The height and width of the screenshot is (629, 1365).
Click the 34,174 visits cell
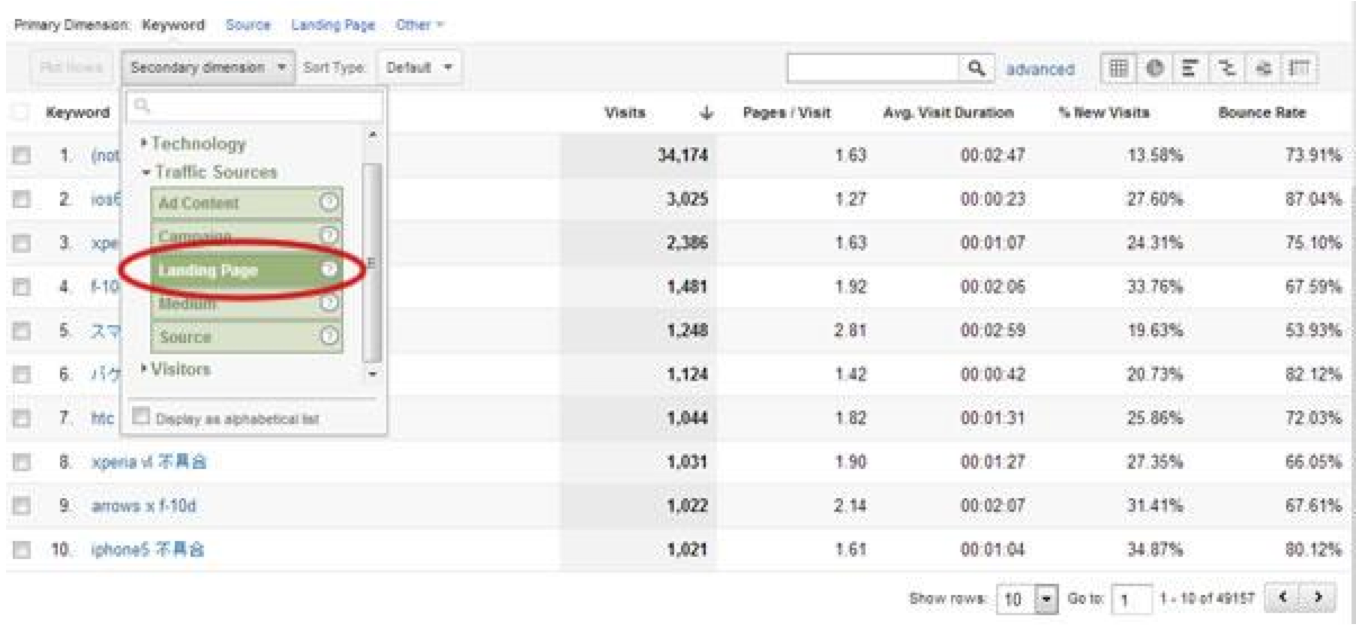pyautogui.click(x=682, y=156)
